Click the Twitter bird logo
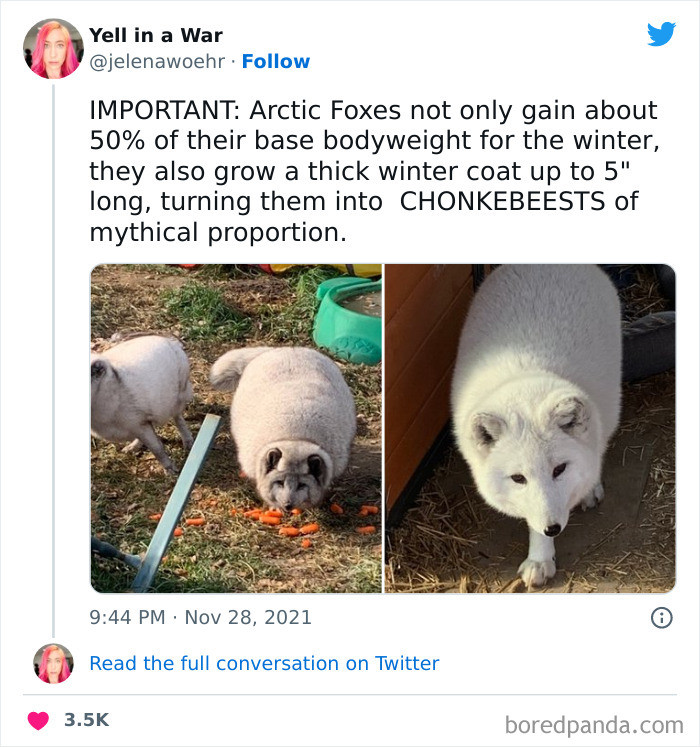This screenshot has width=700, height=747. click(x=661, y=35)
